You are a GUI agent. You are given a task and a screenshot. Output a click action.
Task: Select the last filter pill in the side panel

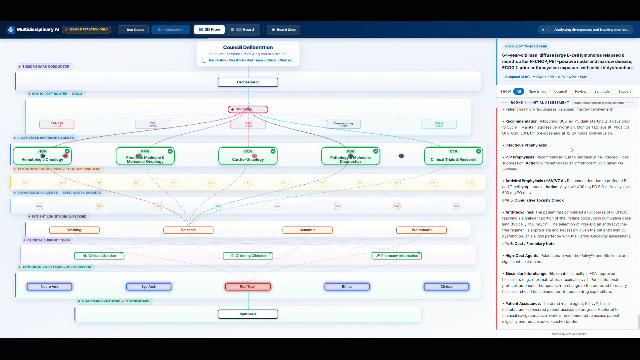click(624, 92)
